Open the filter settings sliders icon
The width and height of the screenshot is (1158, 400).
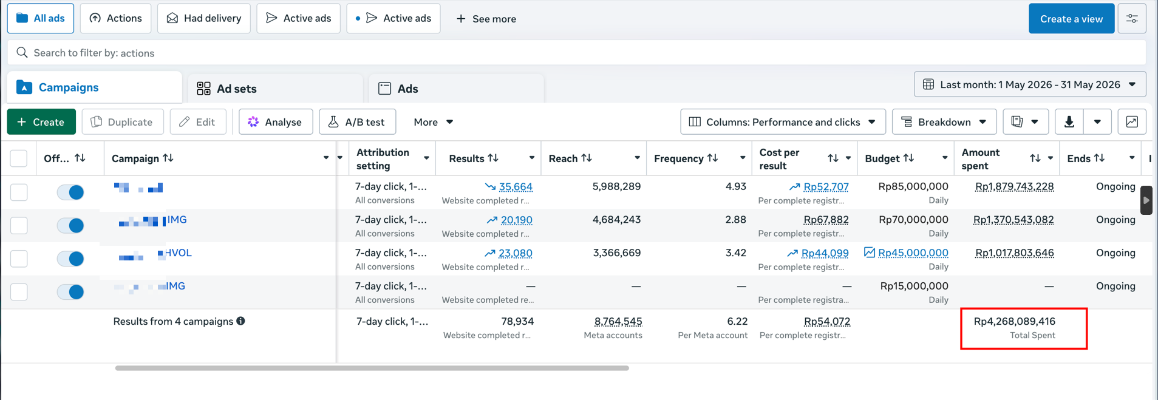(1131, 18)
